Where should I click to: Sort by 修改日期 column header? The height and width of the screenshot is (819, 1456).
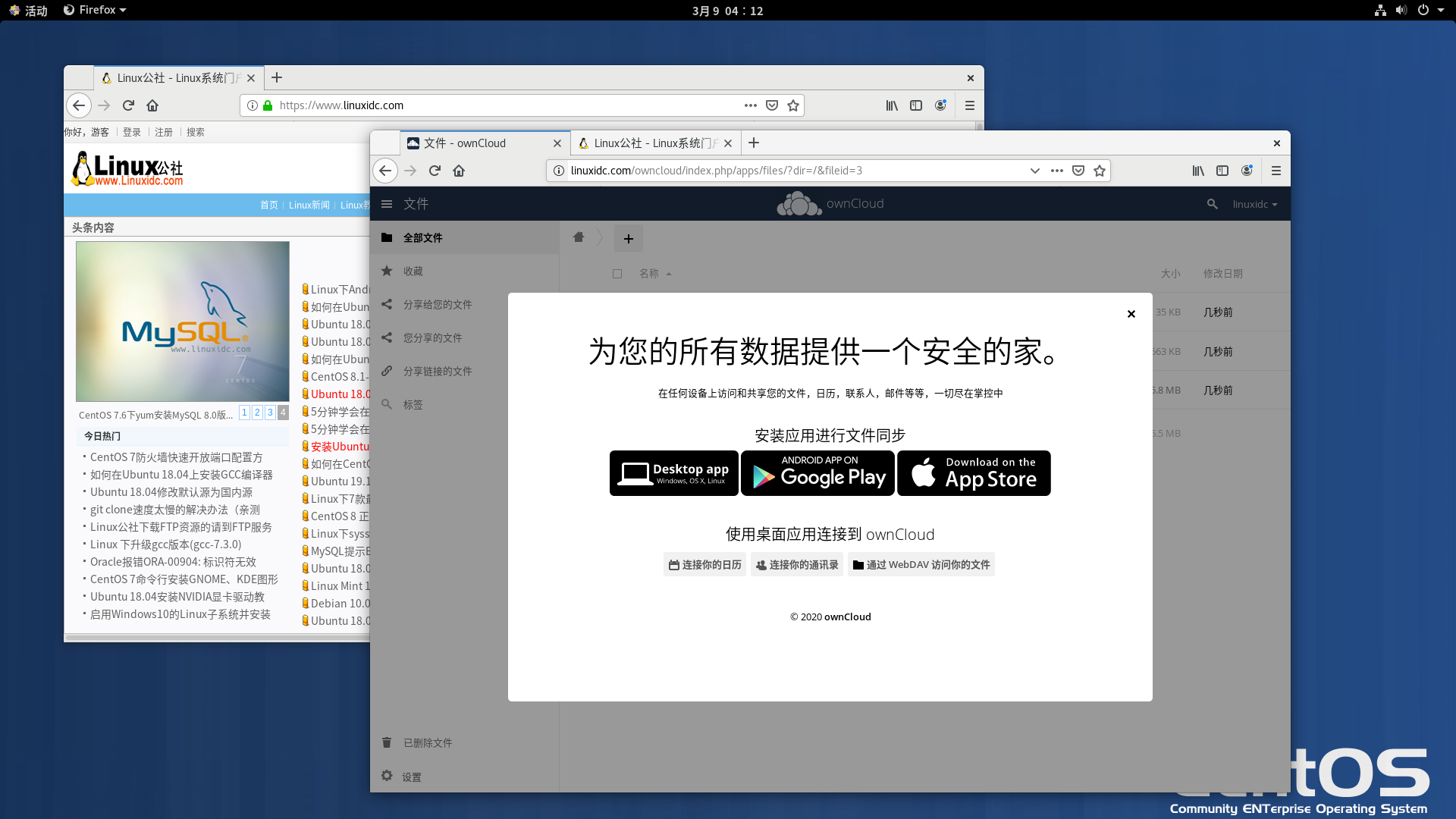pos(1222,274)
